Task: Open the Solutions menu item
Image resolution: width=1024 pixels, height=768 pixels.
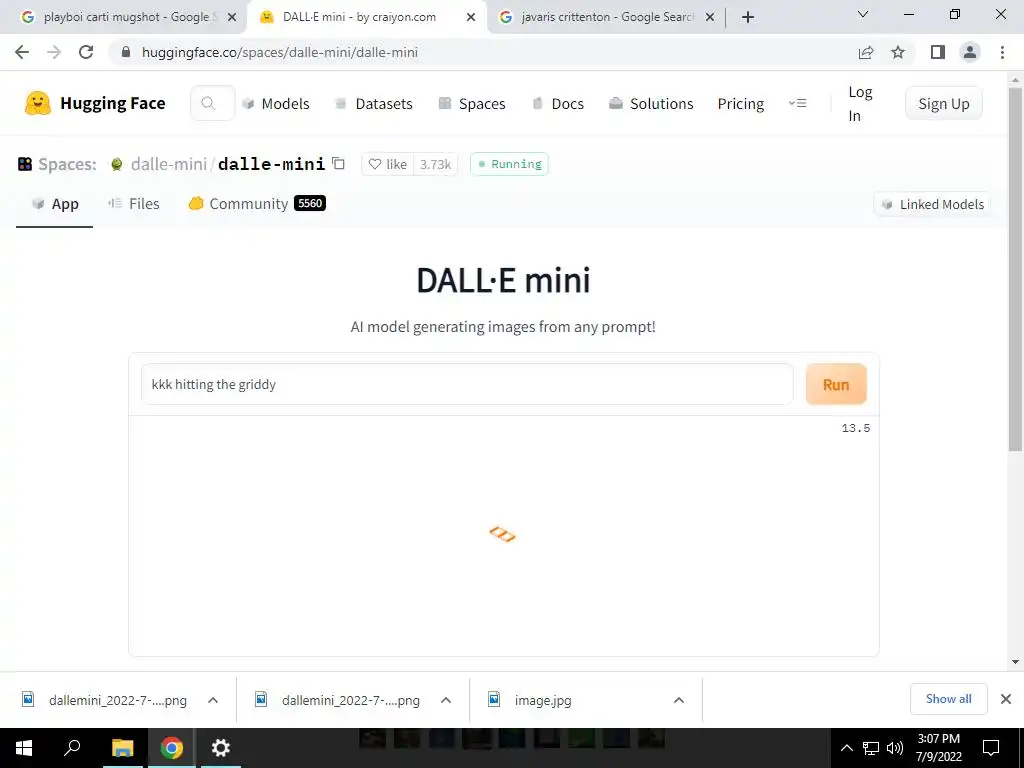Action: (651, 104)
